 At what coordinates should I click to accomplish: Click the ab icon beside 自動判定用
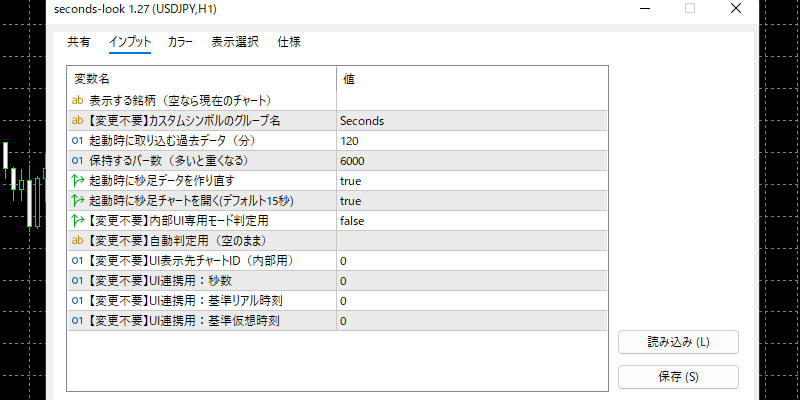pos(77,240)
